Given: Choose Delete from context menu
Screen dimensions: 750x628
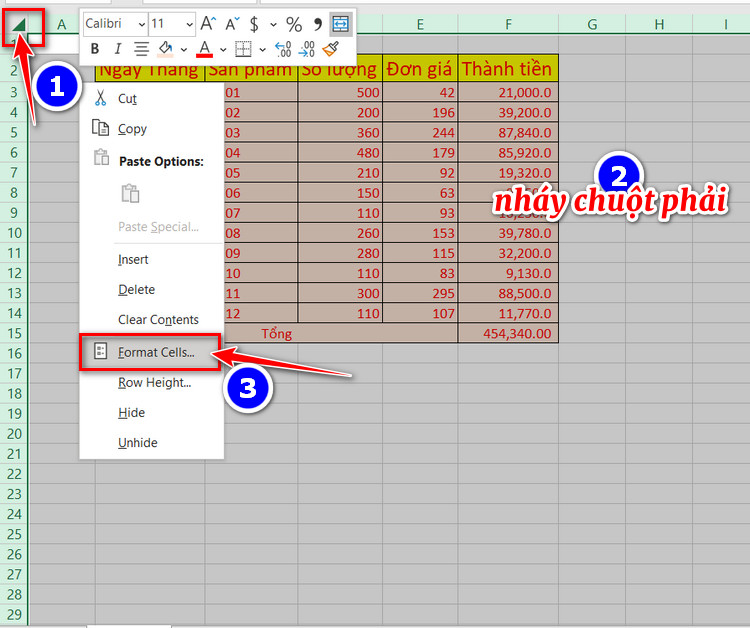Looking at the screenshot, I should pyautogui.click(x=152, y=289).
